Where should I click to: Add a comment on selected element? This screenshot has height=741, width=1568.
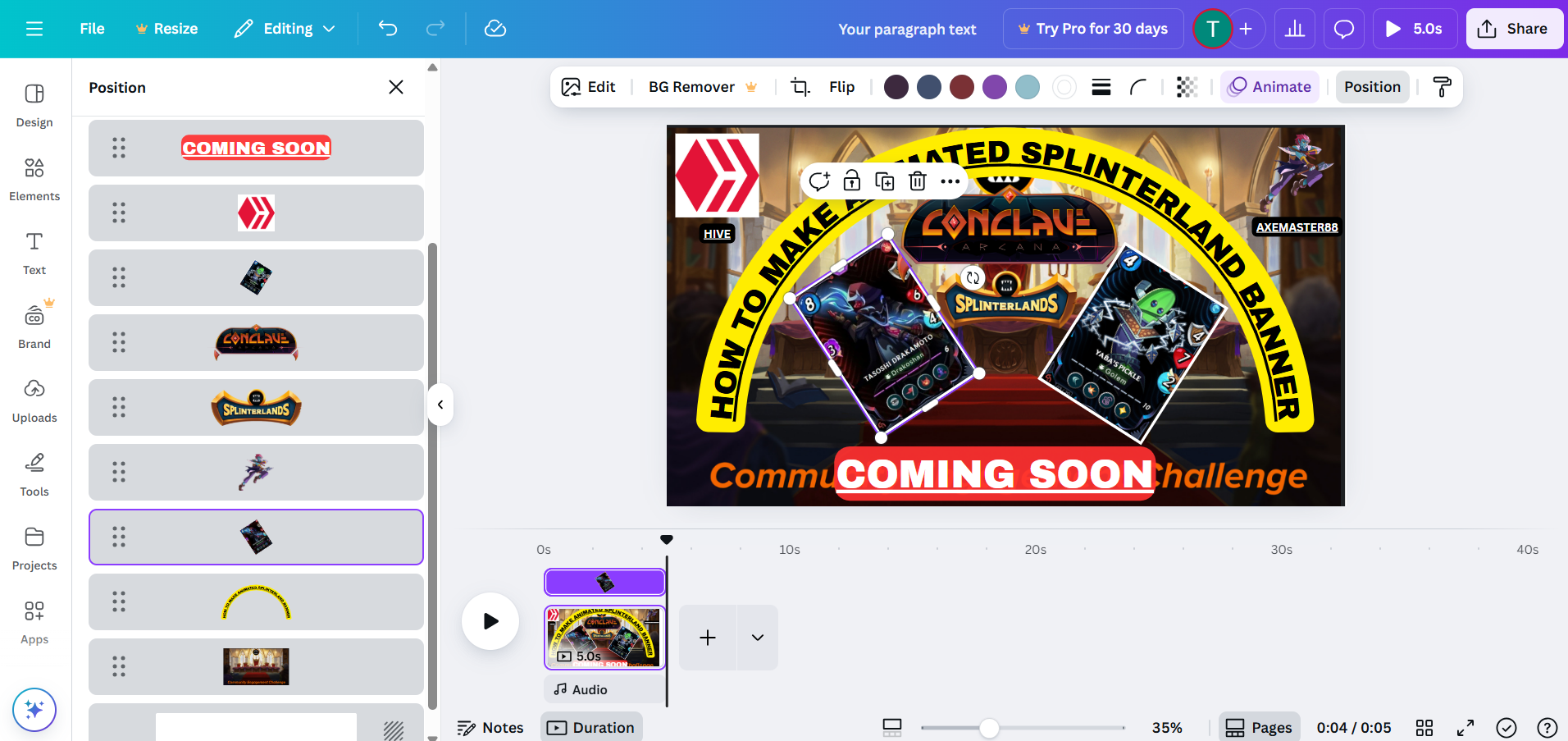pyautogui.click(x=819, y=181)
